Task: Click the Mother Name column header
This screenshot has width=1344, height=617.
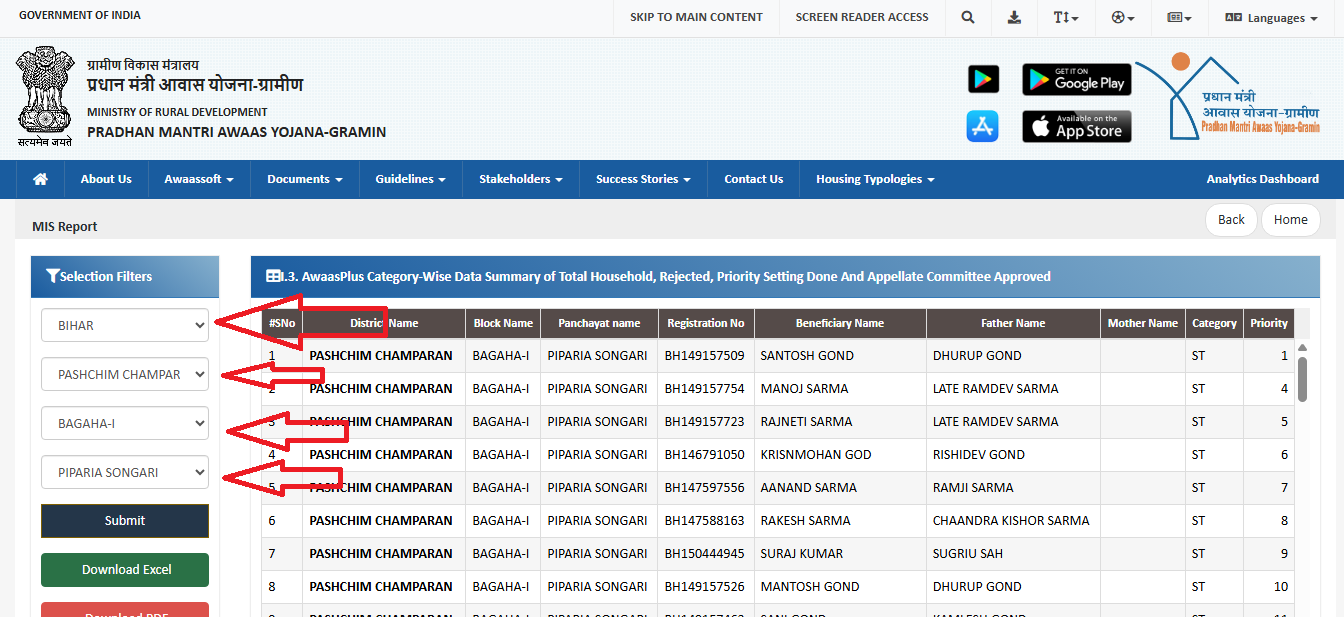Action: tap(1143, 323)
